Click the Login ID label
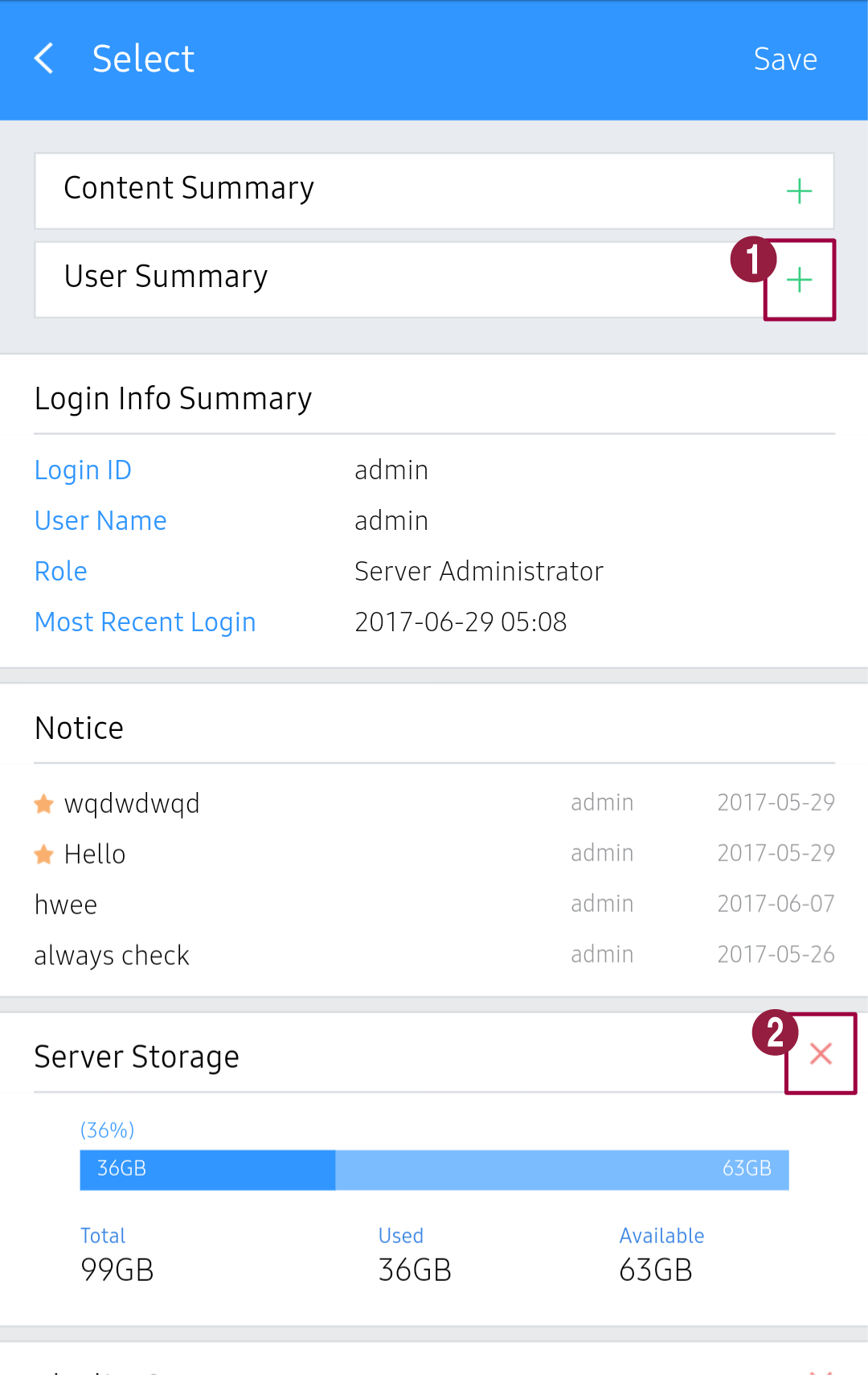 point(83,470)
